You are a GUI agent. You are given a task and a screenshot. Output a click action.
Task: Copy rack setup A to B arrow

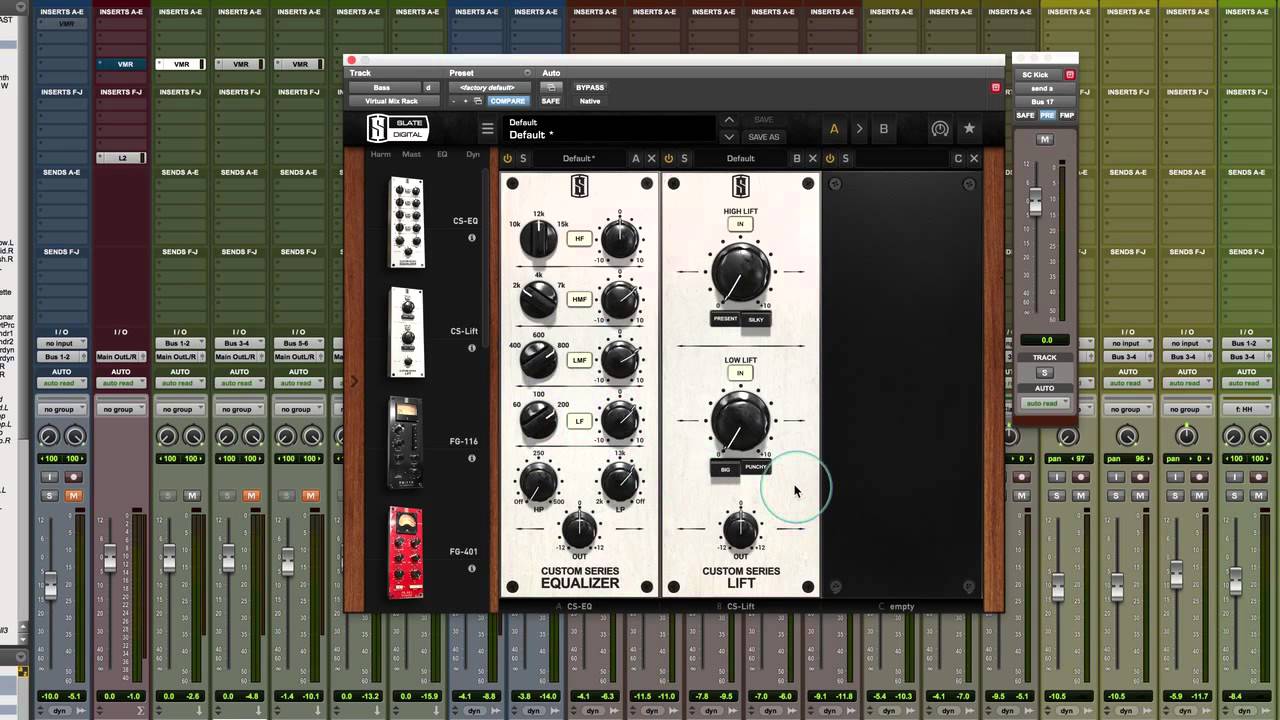point(858,129)
